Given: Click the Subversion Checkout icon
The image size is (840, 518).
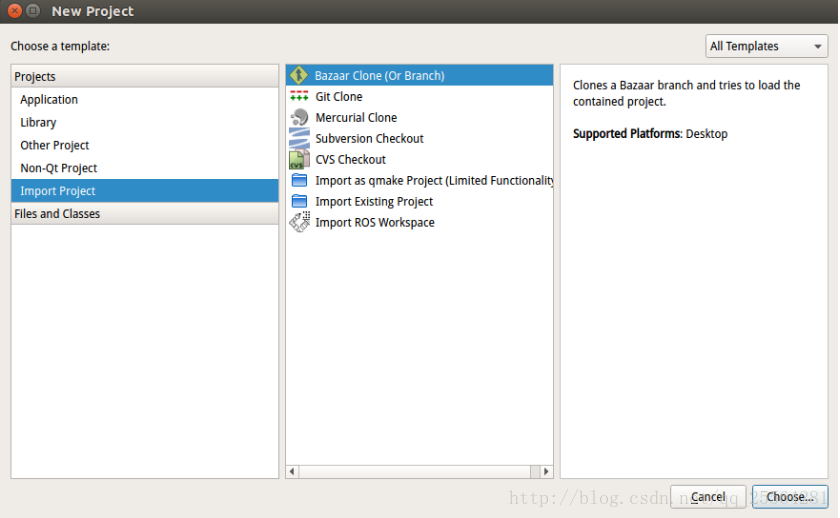Looking at the screenshot, I should 299,138.
